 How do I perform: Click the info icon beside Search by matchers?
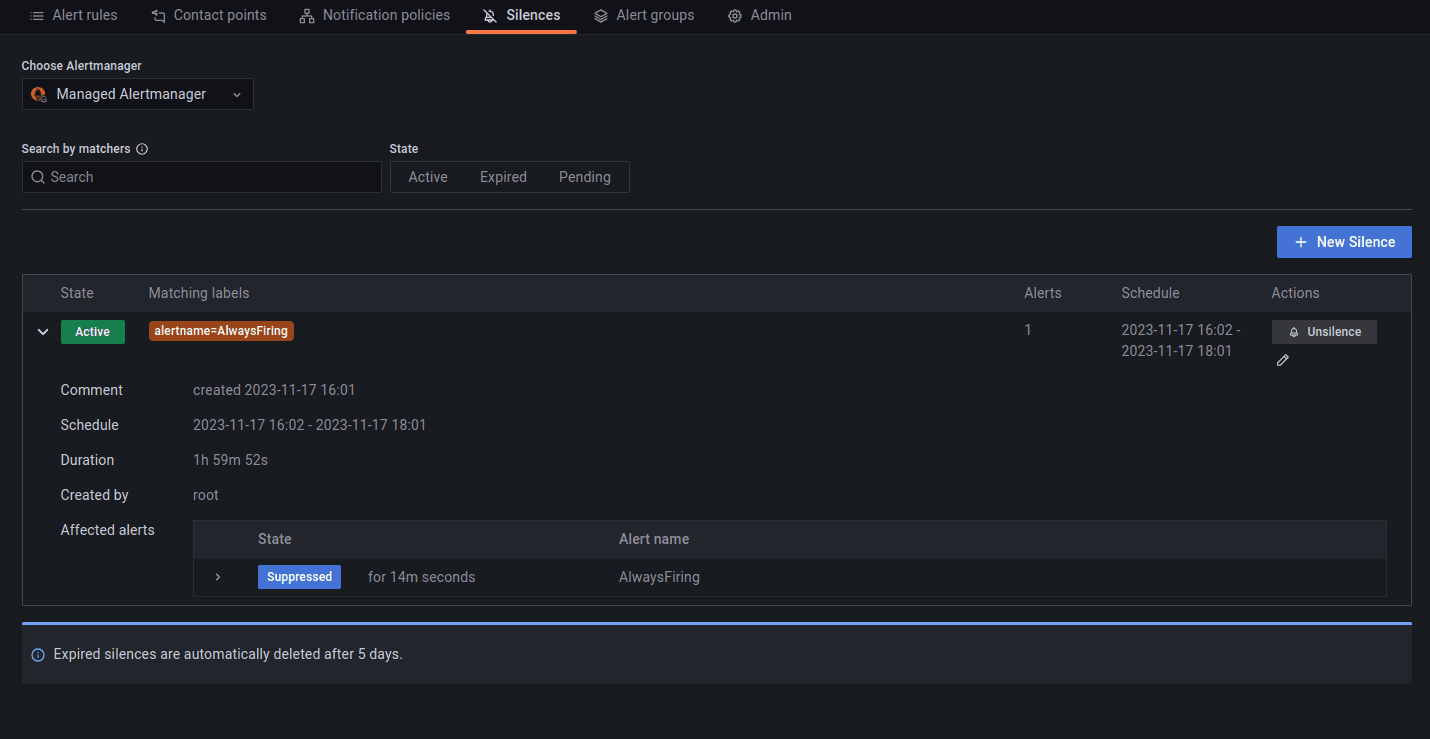tap(142, 149)
